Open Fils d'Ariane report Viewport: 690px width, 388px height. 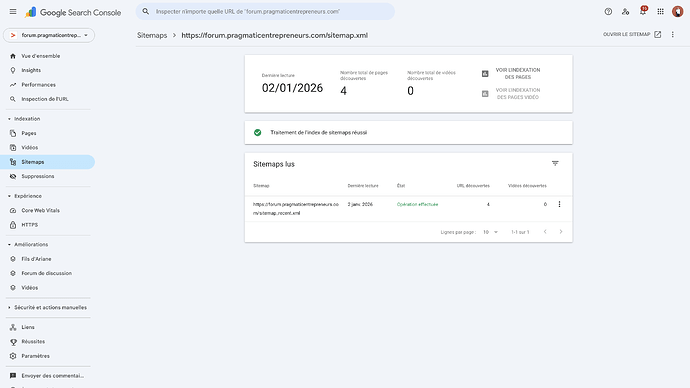(48, 259)
